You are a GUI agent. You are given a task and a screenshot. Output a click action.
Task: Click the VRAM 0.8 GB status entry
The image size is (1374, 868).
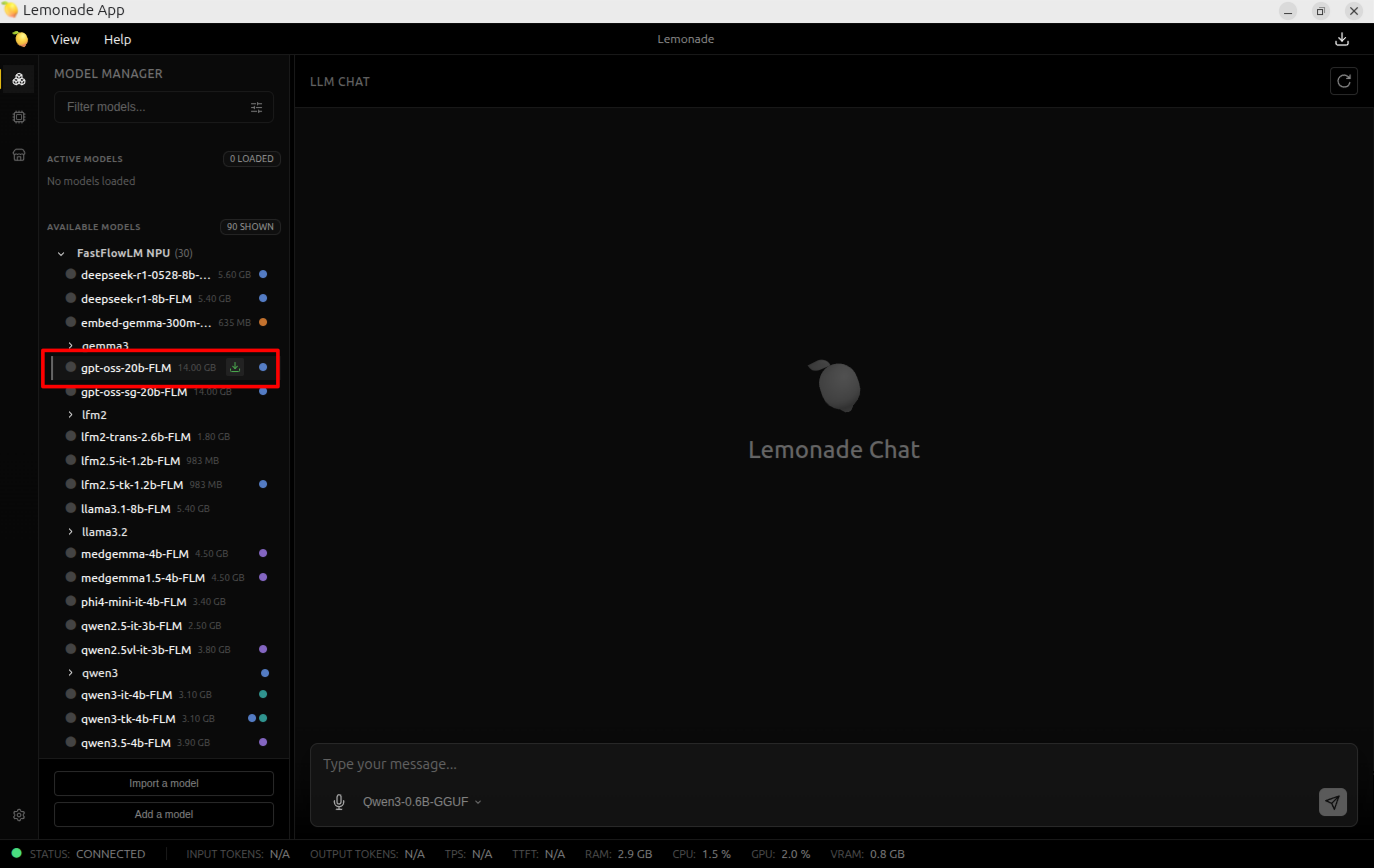pyautogui.click(x=867, y=854)
